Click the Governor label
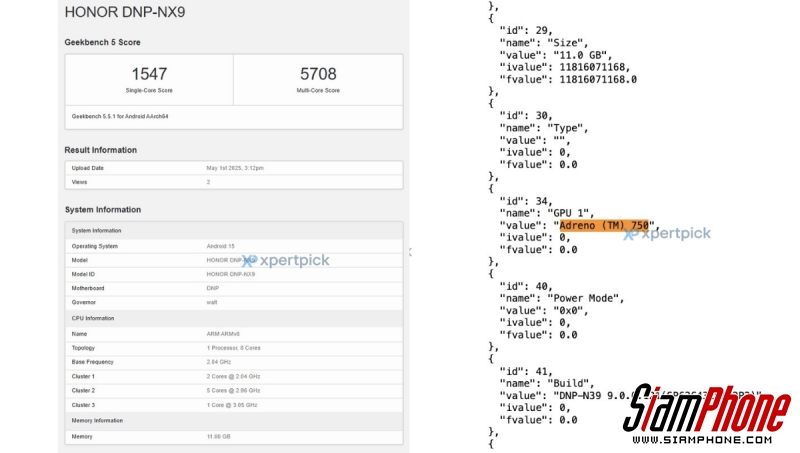The height and width of the screenshot is (453, 800). (x=83, y=303)
